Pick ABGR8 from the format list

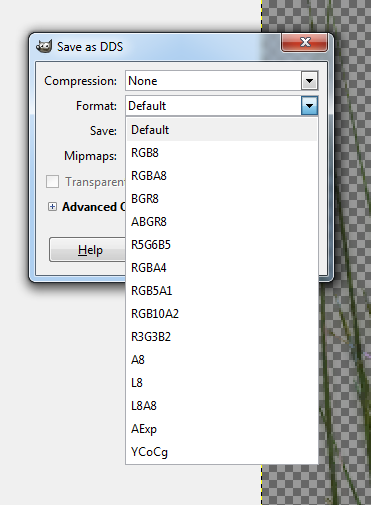222,222
